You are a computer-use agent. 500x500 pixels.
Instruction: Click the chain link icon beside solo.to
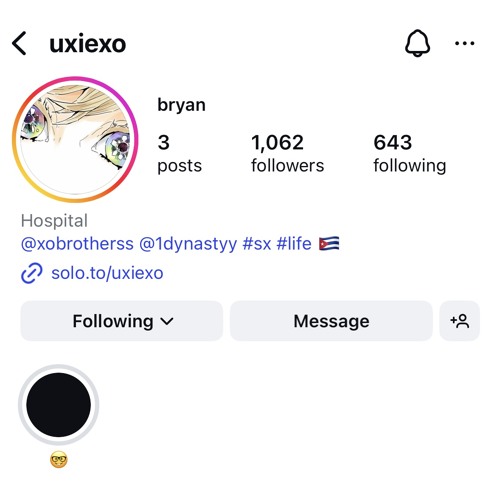point(32,273)
